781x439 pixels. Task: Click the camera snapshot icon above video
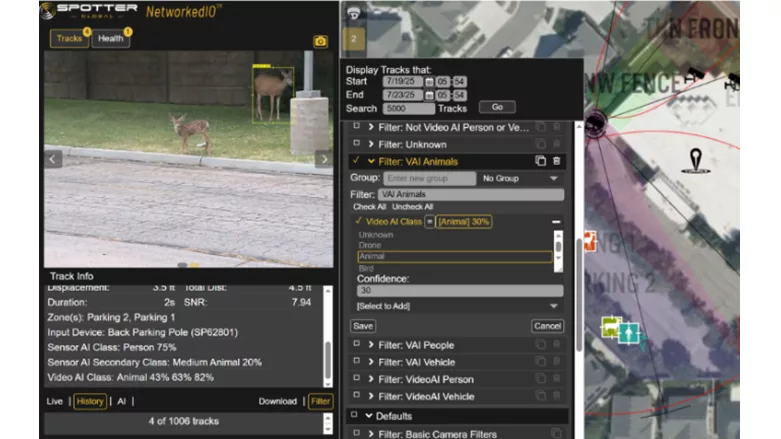click(x=320, y=41)
